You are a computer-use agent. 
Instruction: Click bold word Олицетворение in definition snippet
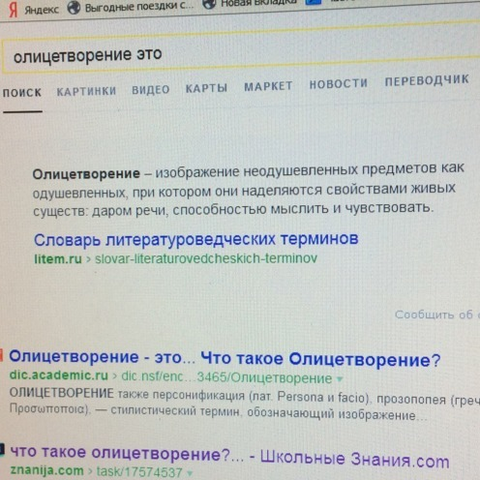[x=86, y=174]
